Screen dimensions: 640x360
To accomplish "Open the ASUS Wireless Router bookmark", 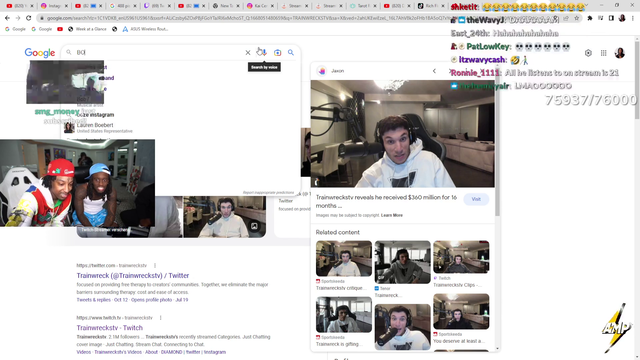I will (x=145, y=29).
